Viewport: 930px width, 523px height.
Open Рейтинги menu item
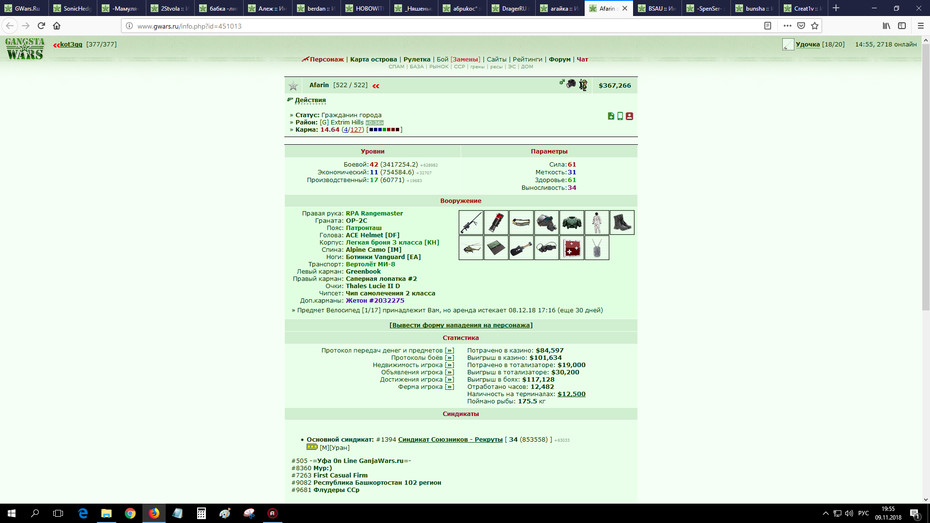click(x=527, y=59)
